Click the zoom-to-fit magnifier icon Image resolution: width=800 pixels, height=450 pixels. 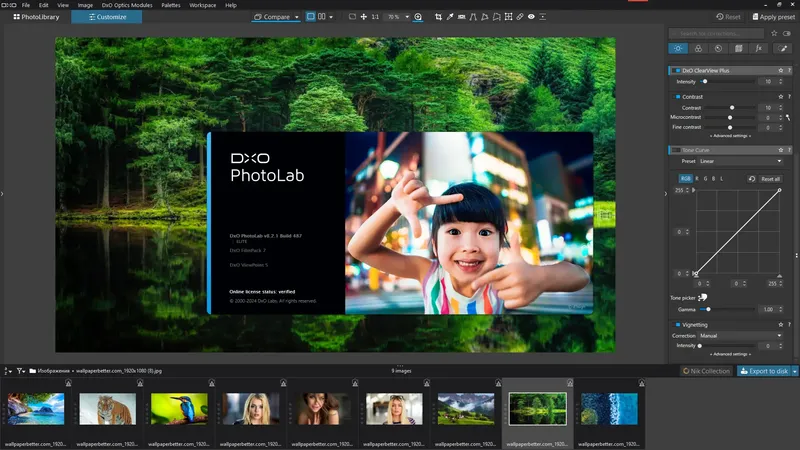[x=418, y=17]
